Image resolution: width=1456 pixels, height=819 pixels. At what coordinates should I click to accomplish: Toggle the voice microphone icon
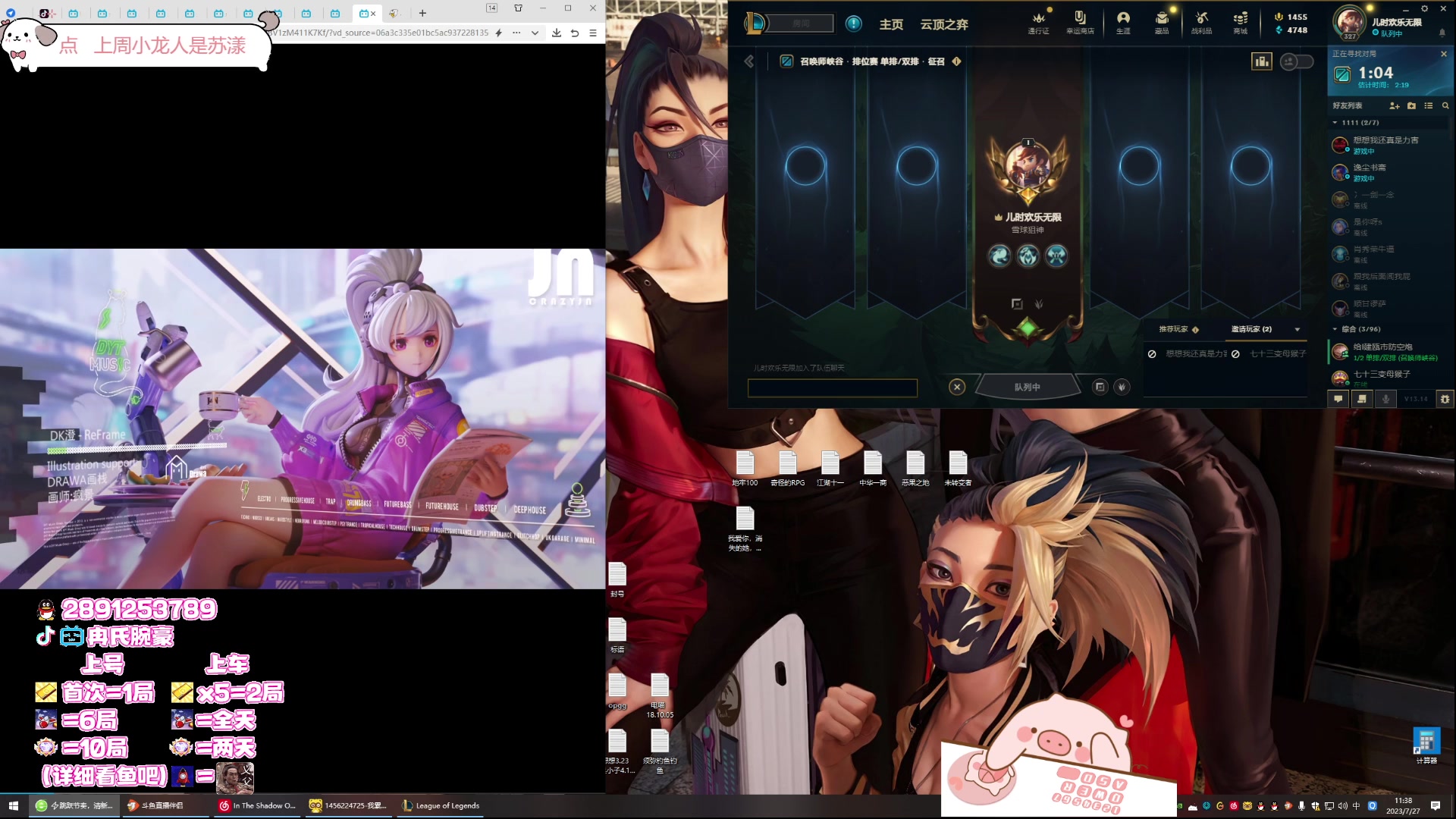coord(1385,398)
